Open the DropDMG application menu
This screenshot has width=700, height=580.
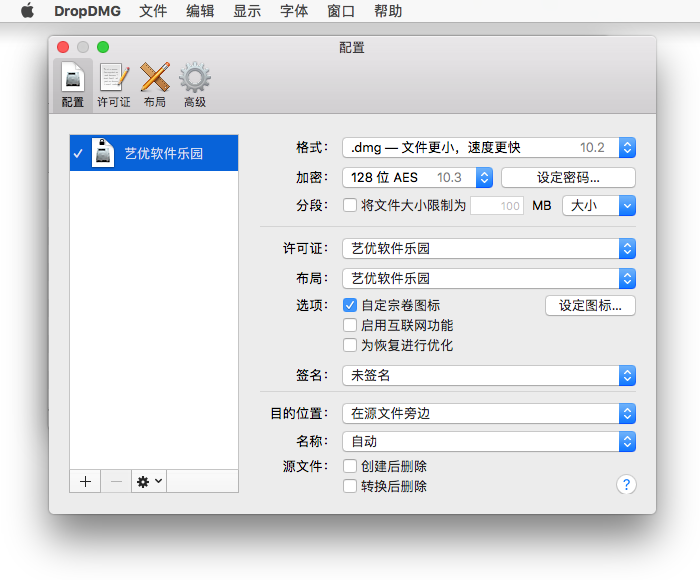(88, 11)
